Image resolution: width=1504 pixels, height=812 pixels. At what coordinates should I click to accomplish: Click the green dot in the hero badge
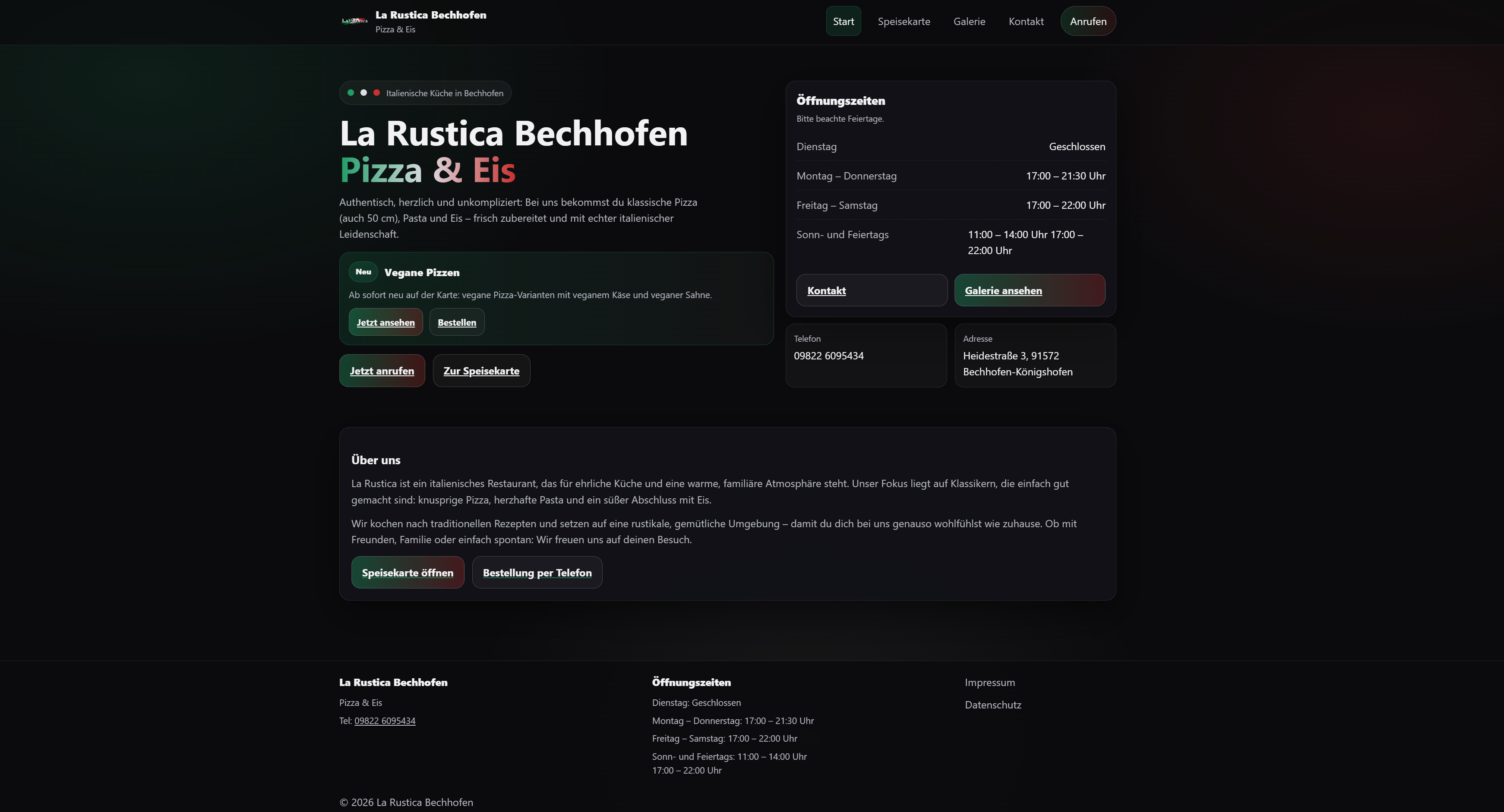tap(351, 92)
